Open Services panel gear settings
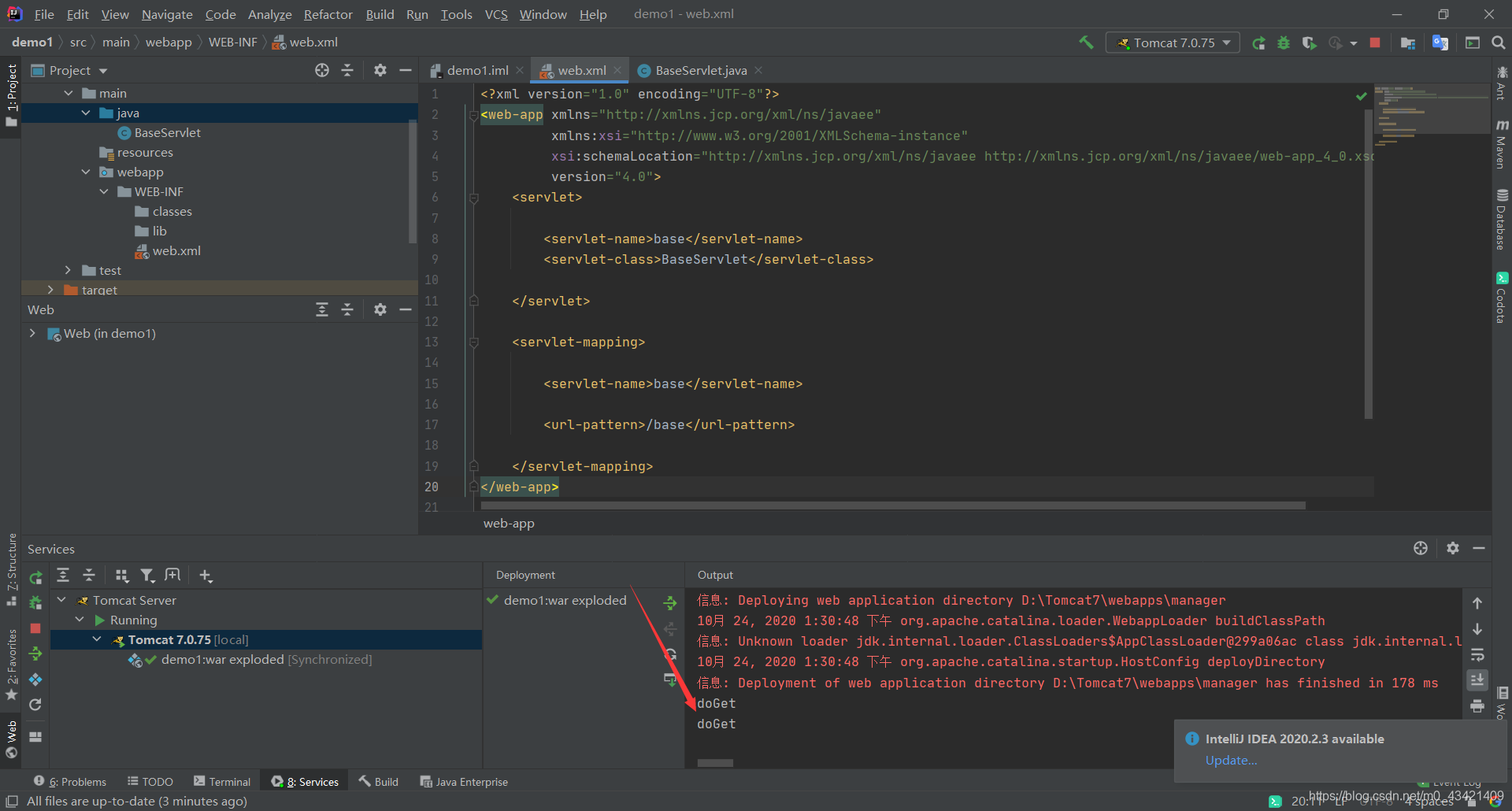1512x811 pixels. click(x=1453, y=548)
